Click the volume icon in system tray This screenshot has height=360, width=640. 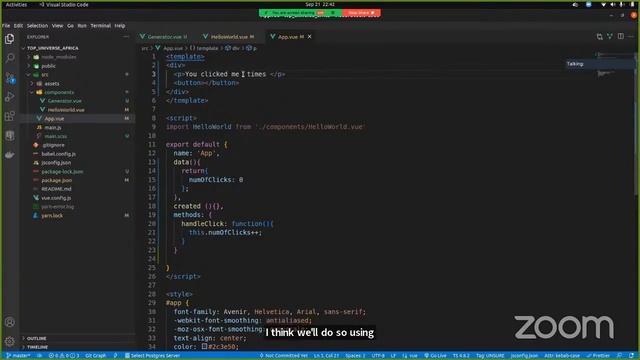pos(612,4)
